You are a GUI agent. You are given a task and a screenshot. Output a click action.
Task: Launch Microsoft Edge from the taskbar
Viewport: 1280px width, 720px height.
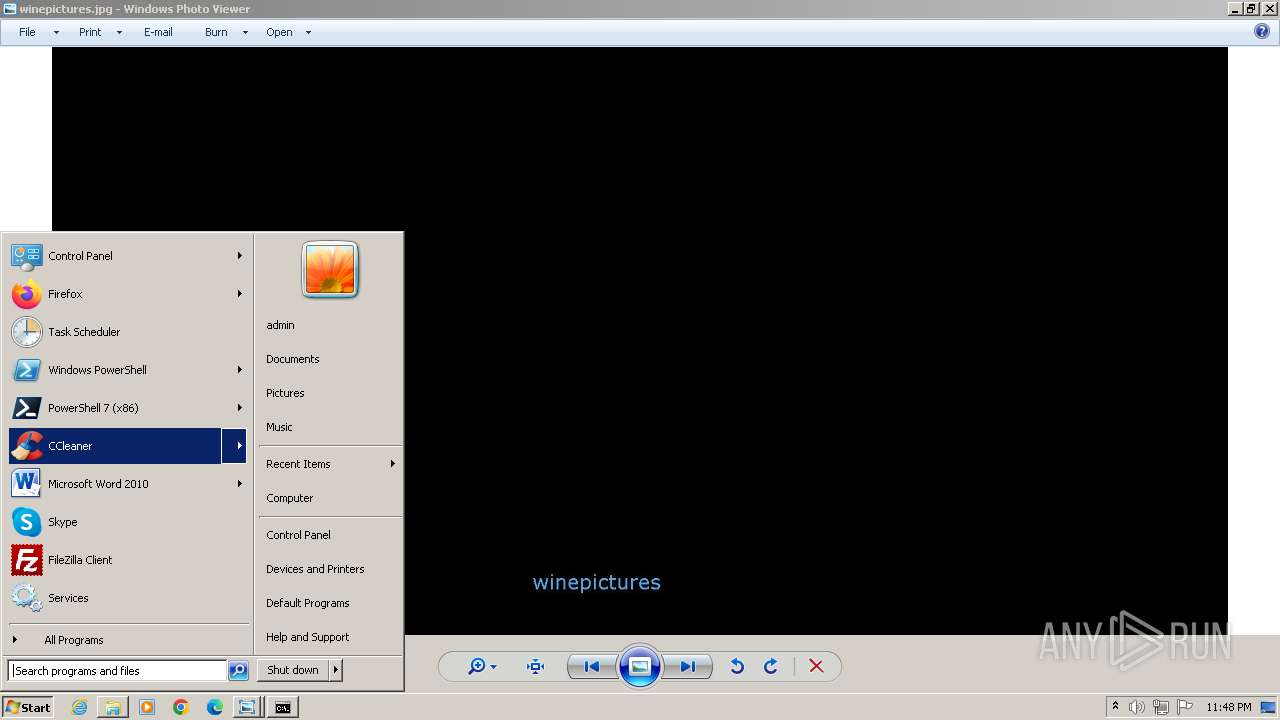tap(215, 707)
